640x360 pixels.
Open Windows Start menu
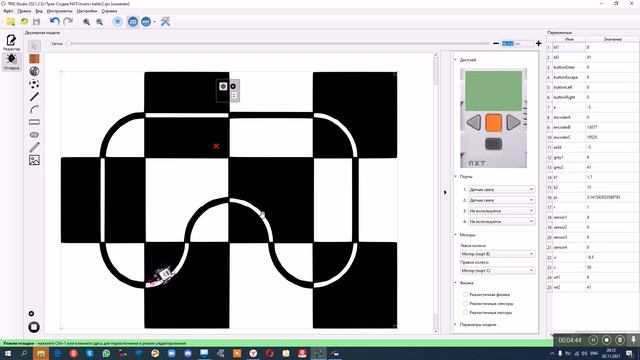8,353
